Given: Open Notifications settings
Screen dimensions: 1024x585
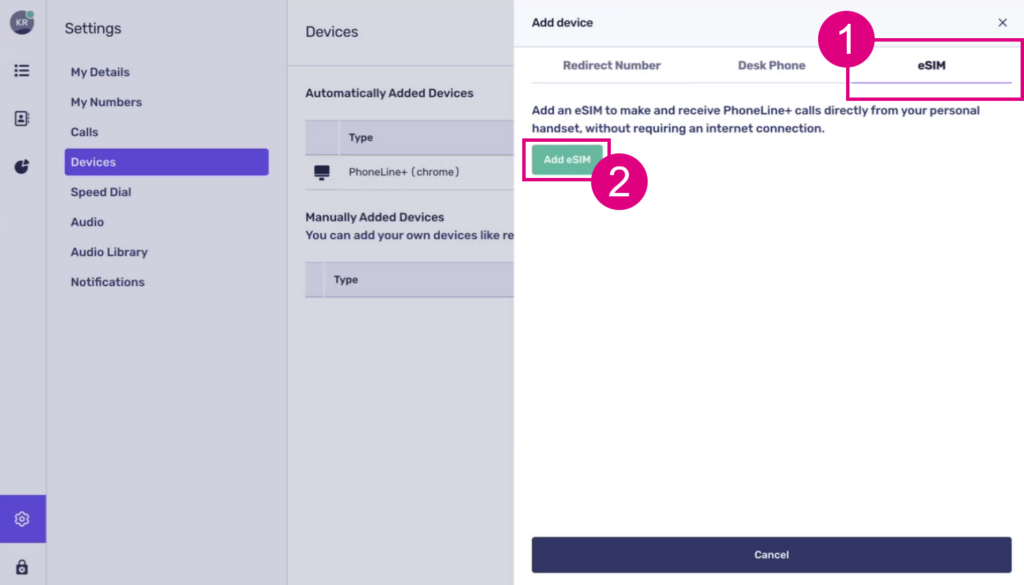Looking at the screenshot, I should pos(107,282).
